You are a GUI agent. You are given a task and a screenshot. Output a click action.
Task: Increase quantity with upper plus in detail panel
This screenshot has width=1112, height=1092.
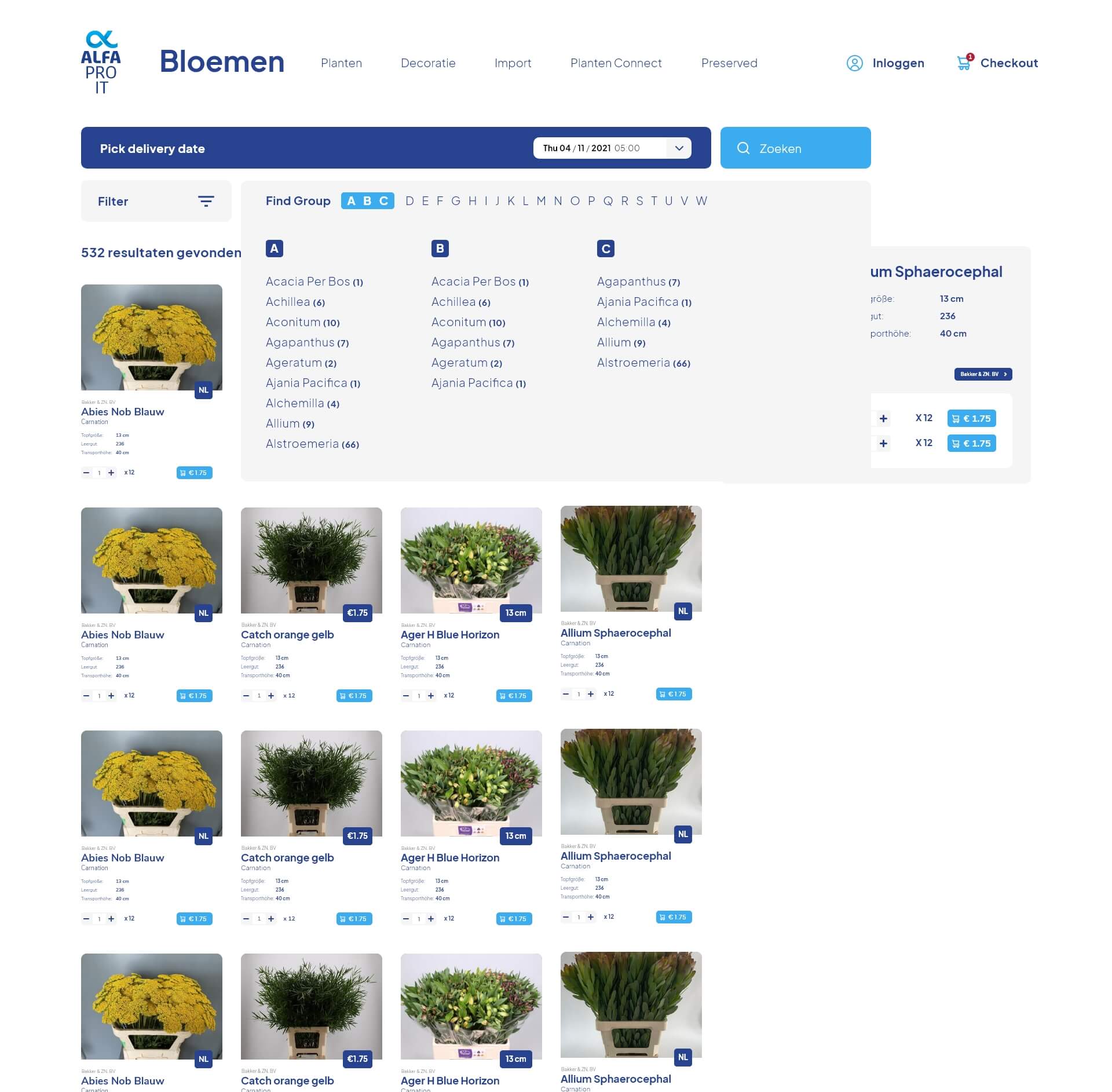tap(883, 418)
